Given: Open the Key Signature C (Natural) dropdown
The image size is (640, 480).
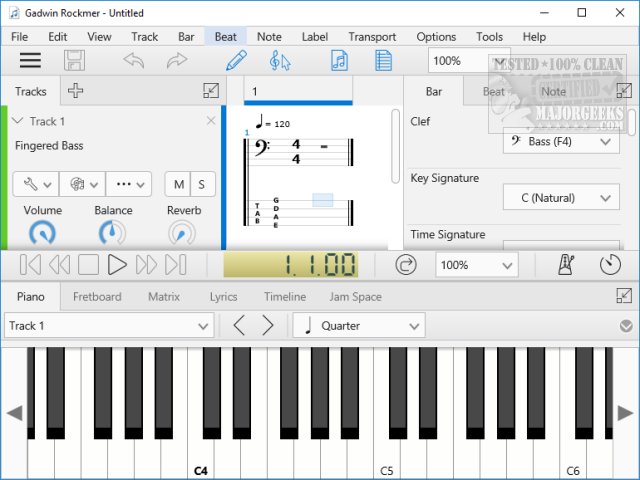Looking at the screenshot, I should coord(561,198).
